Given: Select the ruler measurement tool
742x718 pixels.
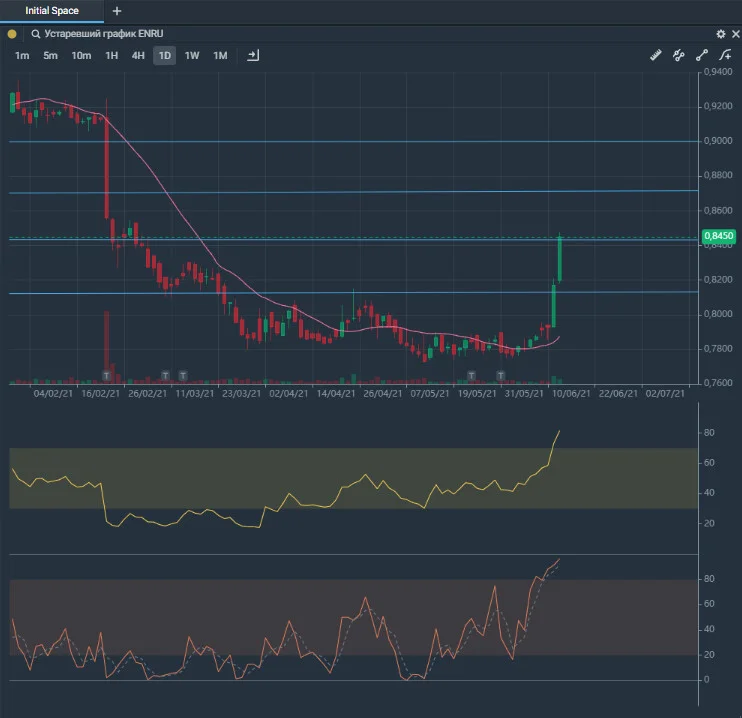Looking at the screenshot, I should (x=655, y=55).
